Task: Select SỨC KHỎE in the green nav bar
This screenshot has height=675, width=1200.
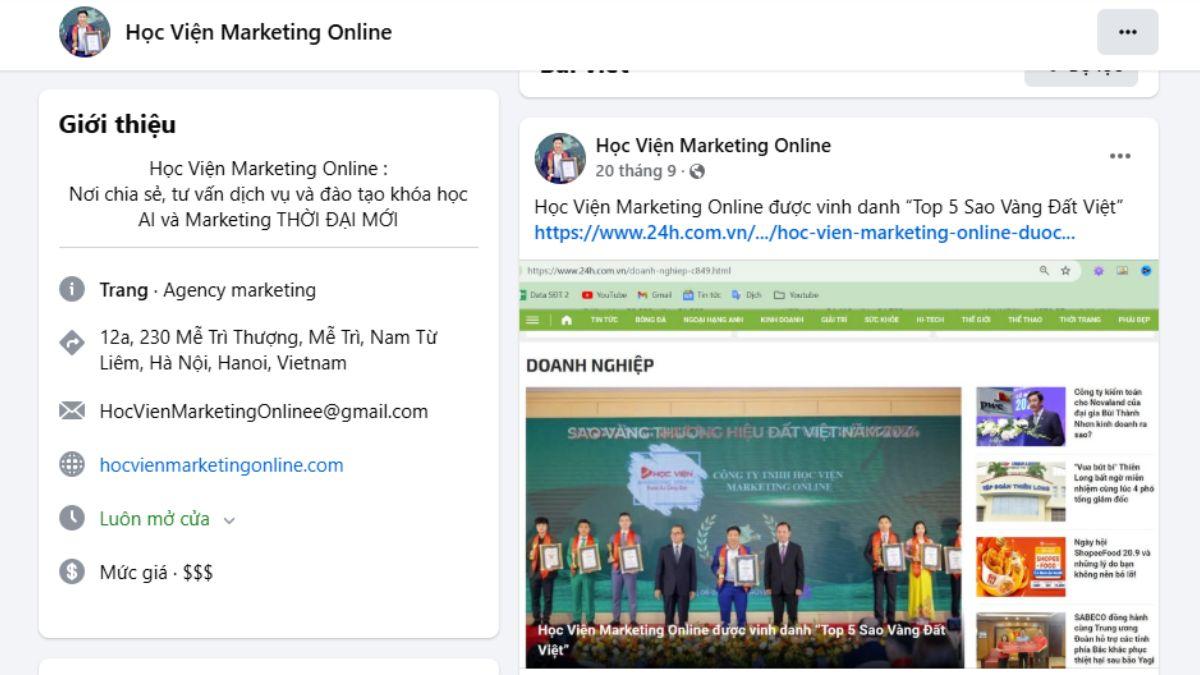Action: point(882,320)
